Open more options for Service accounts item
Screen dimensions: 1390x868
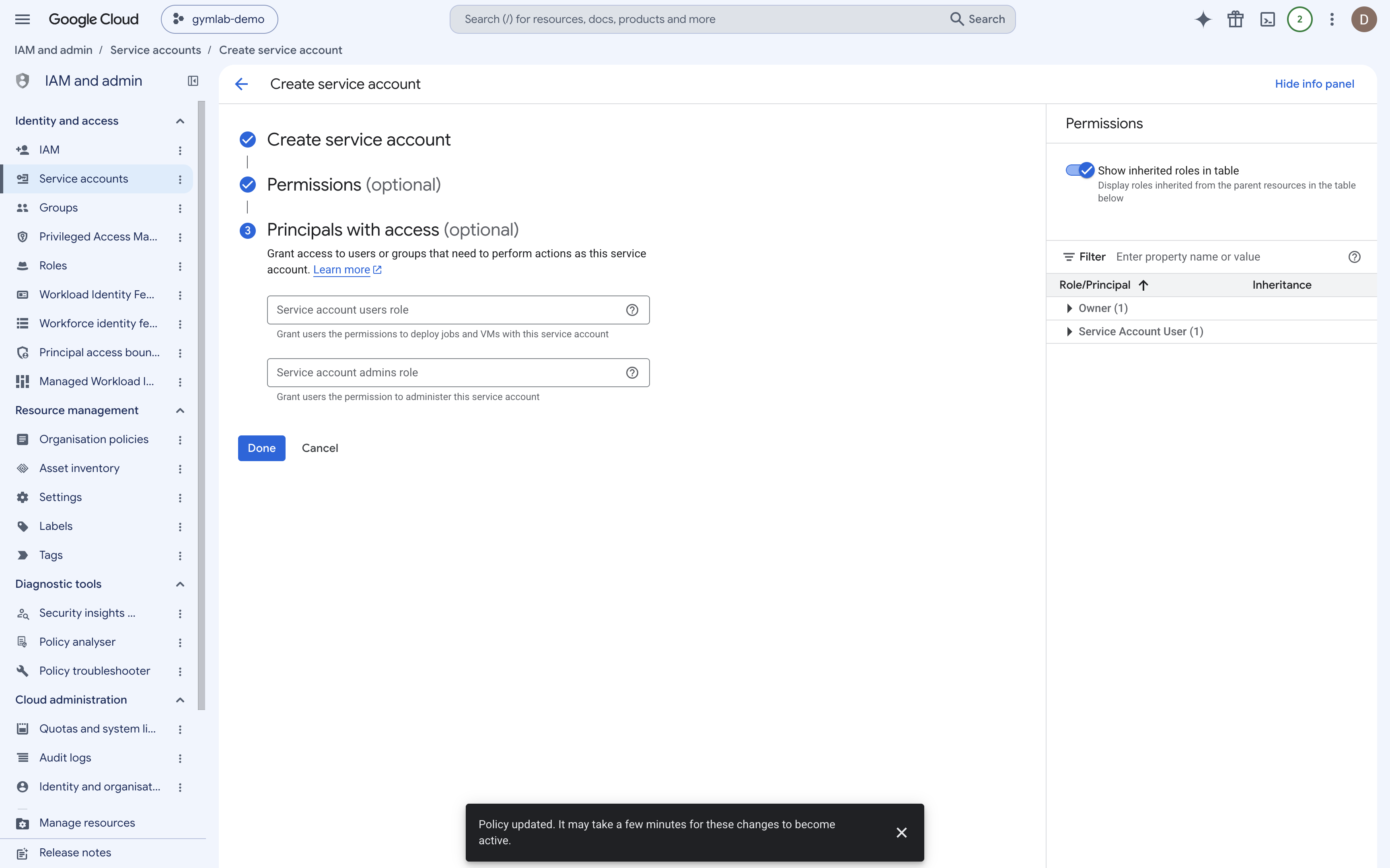(180, 179)
